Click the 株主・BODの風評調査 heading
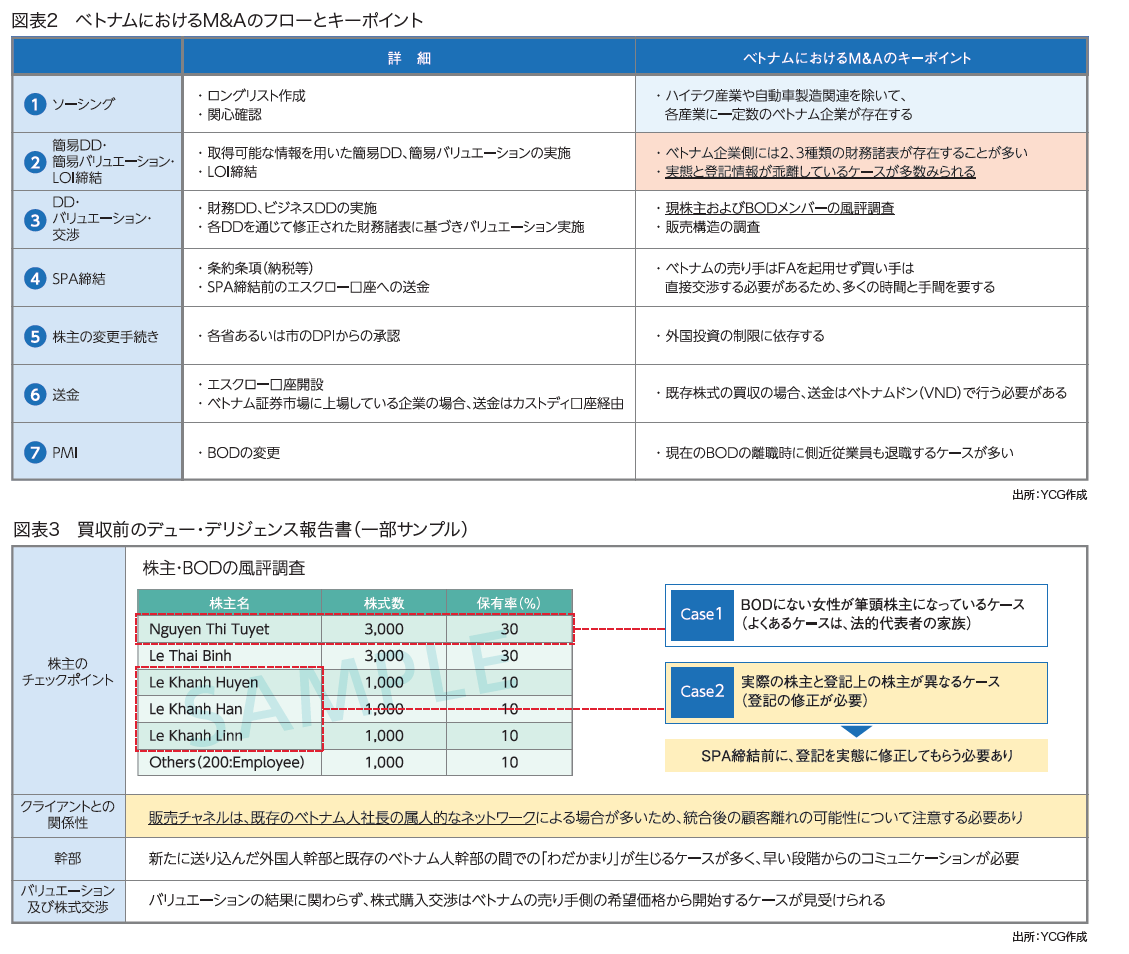Screen dimensions: 1129x954 [x=224, y=568]
